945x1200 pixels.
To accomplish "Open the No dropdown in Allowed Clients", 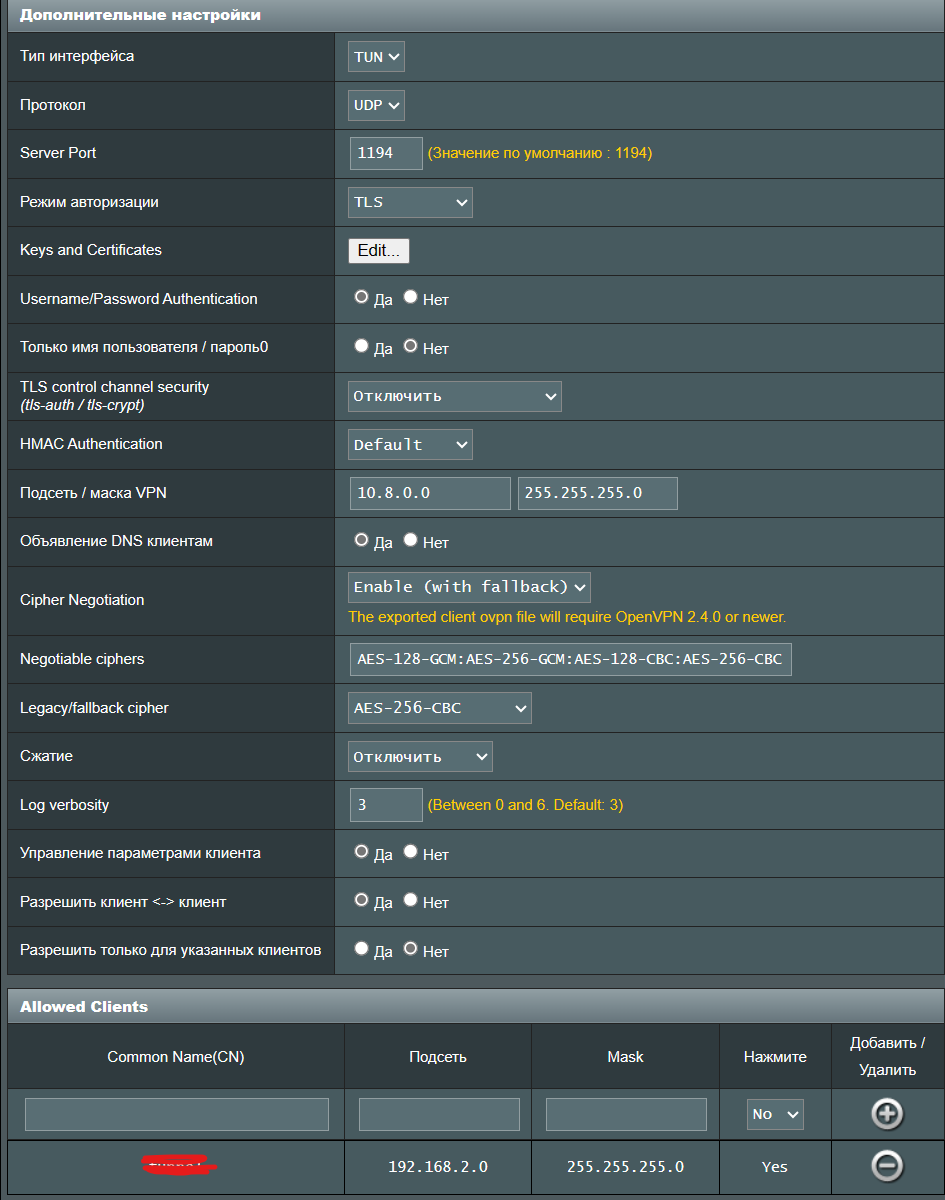I will point(776,1114).
